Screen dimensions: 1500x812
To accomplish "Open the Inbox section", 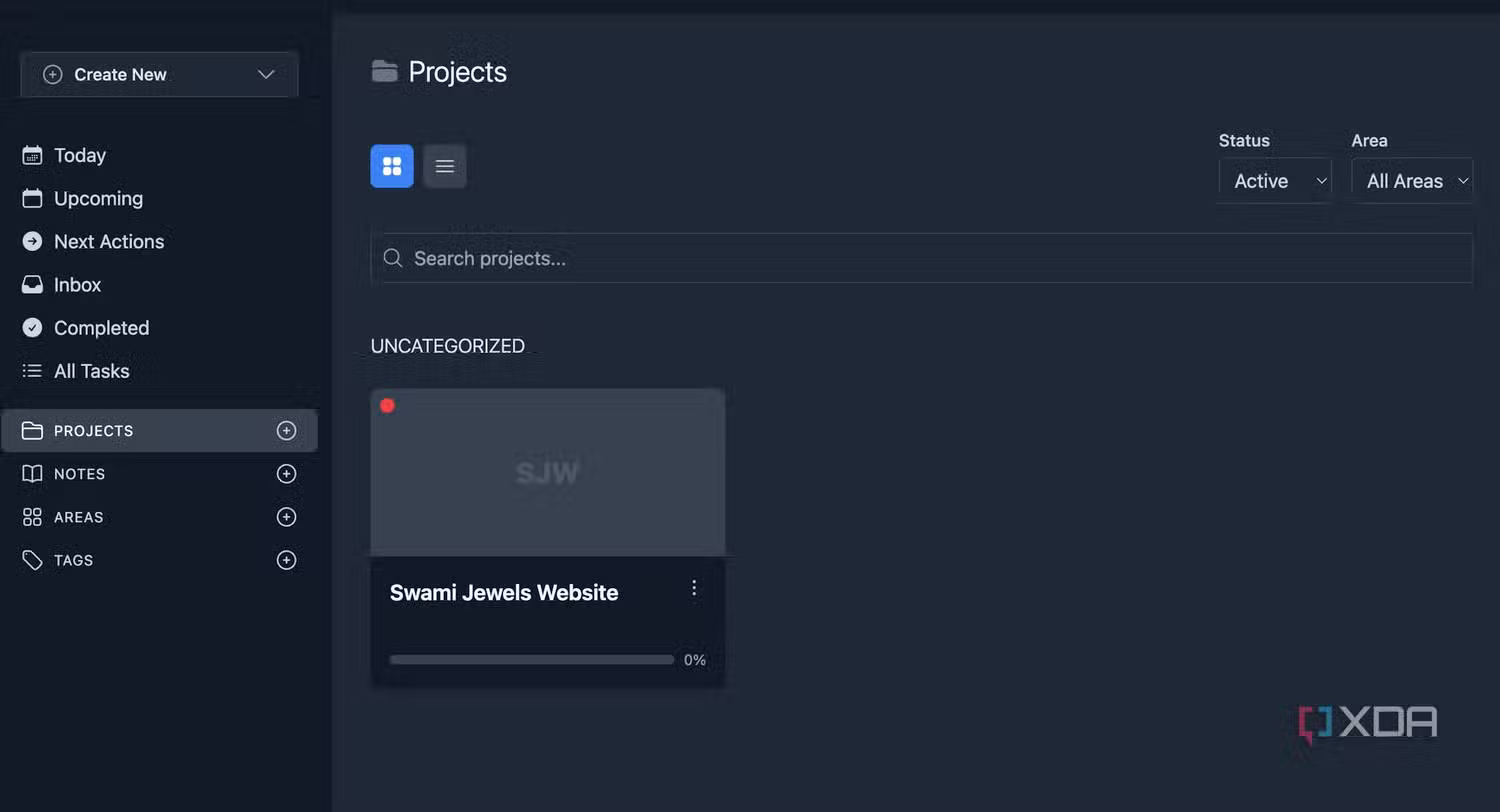I will pos(77,285).
